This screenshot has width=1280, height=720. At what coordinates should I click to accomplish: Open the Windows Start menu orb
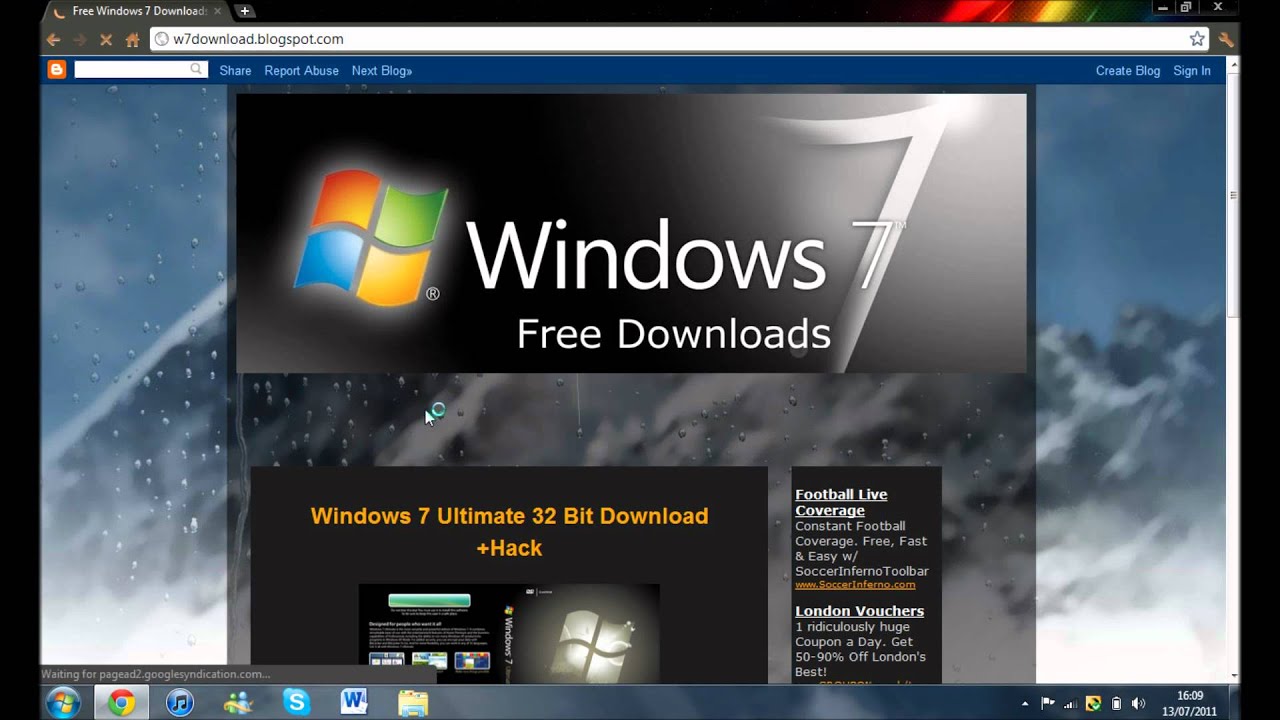[63, 702]
